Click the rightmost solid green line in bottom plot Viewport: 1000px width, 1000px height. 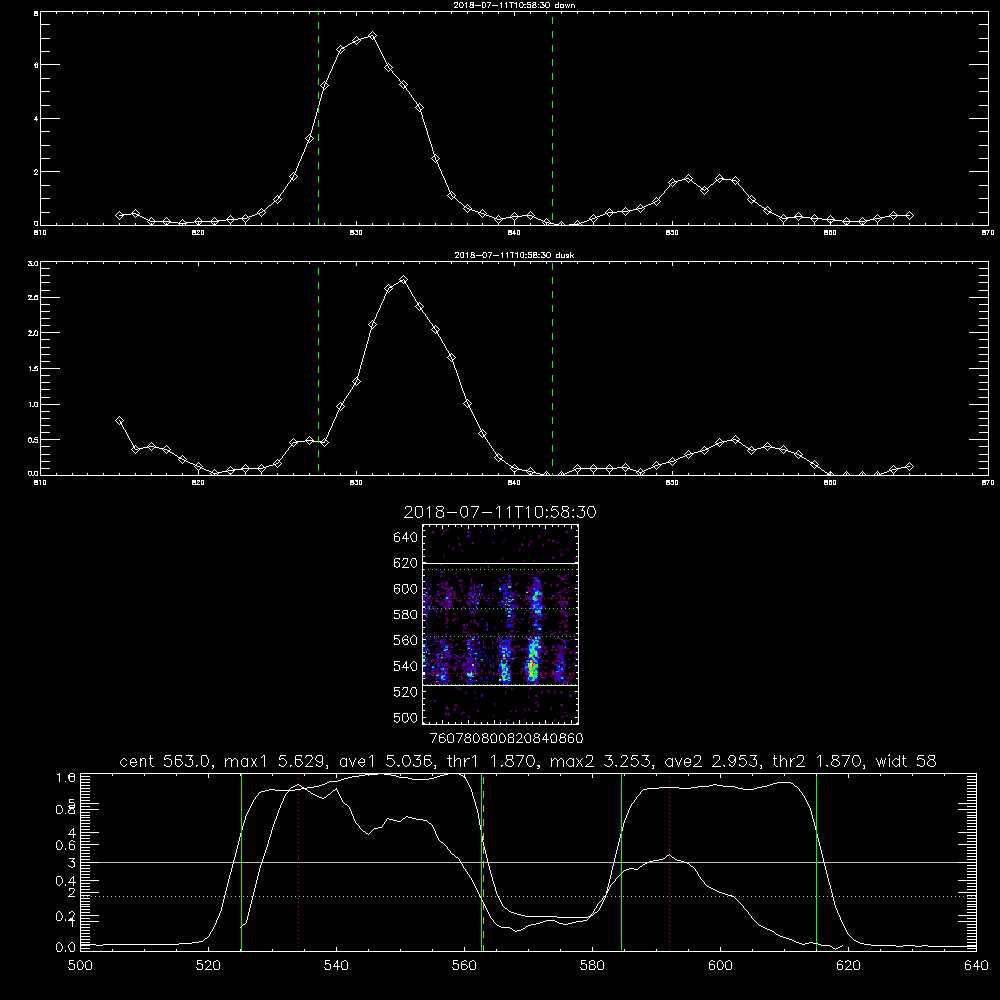point(816,862)
